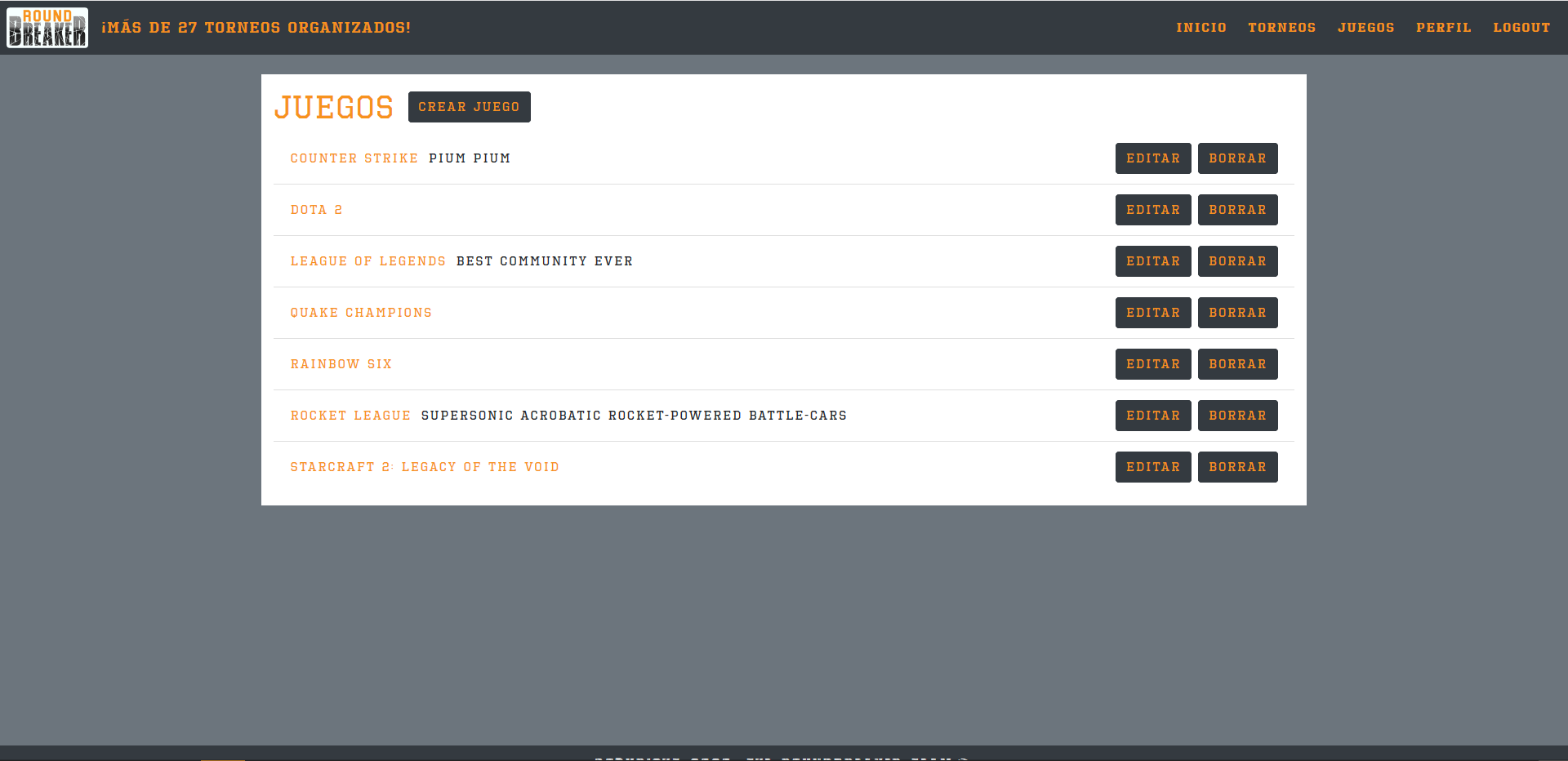Click Editar for Rocket League
Image resolution: width=1568 pixels, height=761 pixels.
tap(1153, 416)
